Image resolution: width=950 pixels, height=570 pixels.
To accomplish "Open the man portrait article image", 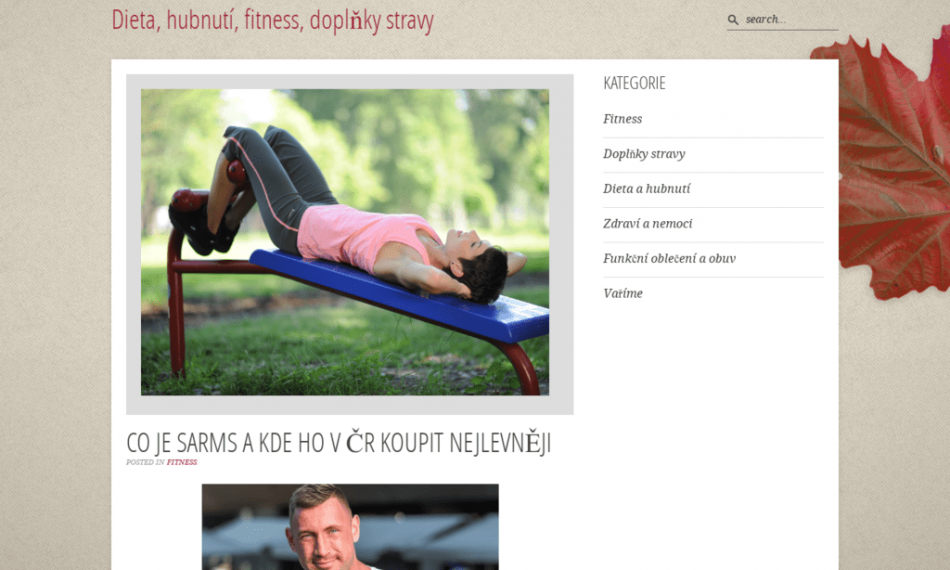I will point(350,526).
